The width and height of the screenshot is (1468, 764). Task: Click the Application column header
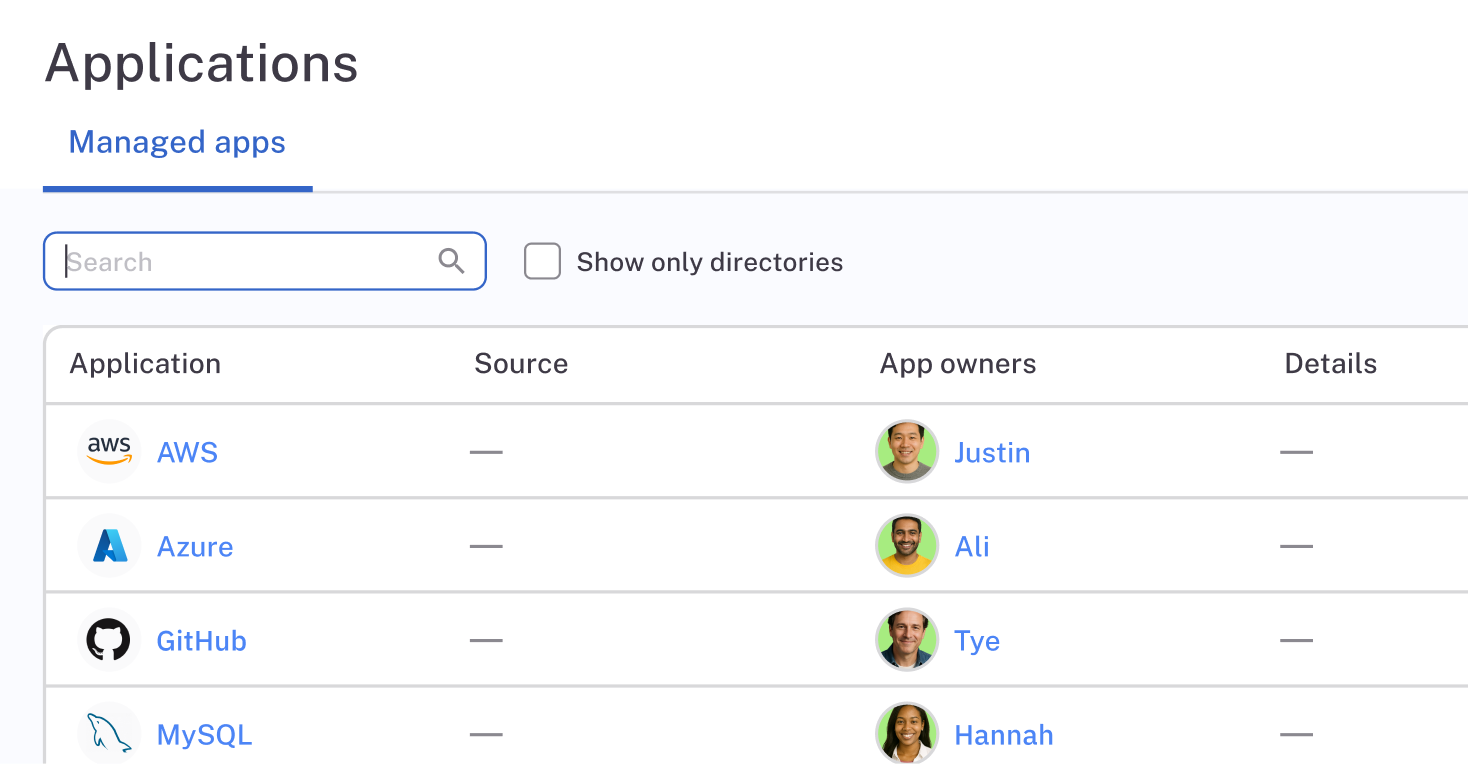point(145,363)
